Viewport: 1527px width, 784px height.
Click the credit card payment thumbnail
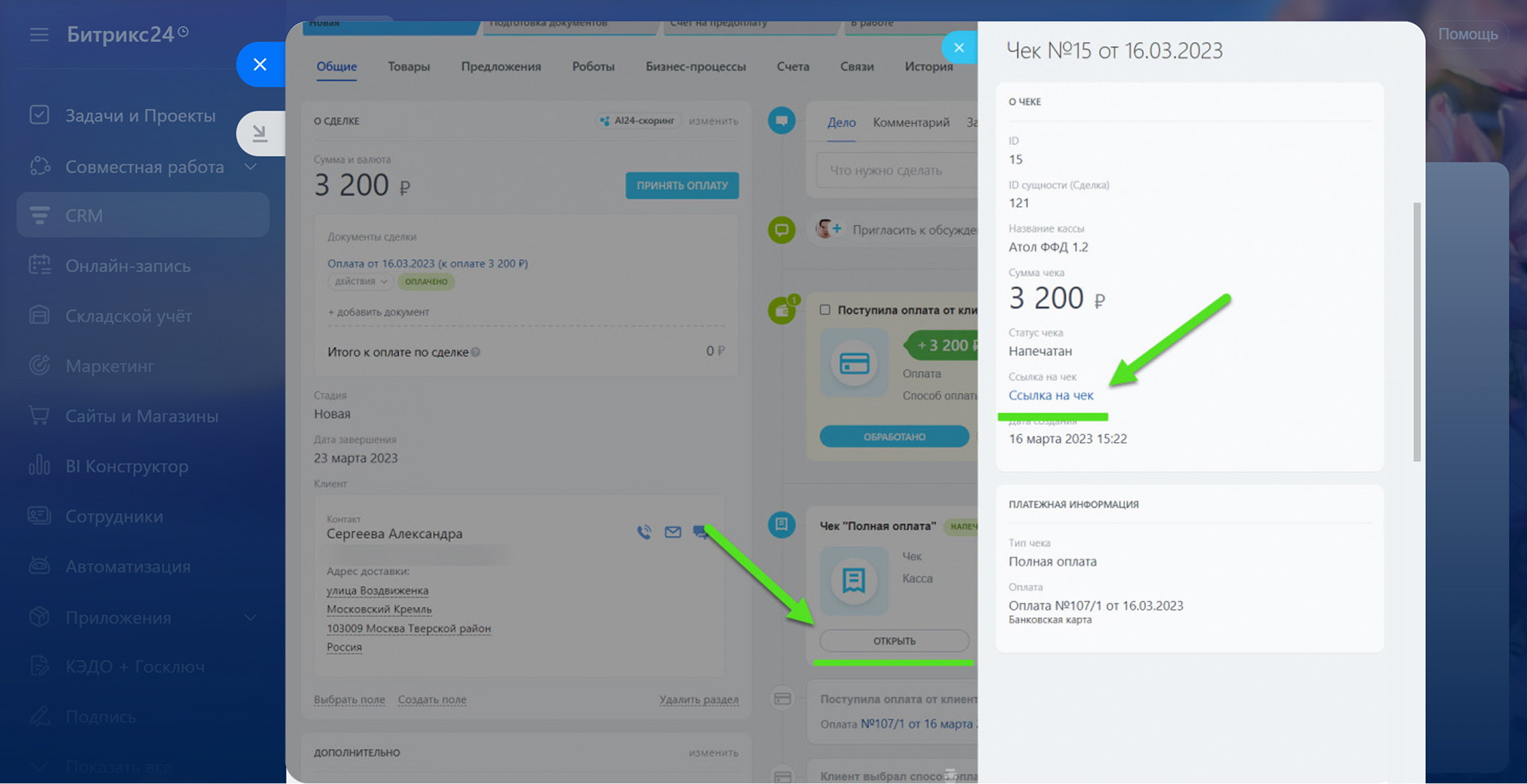[854, 363]
